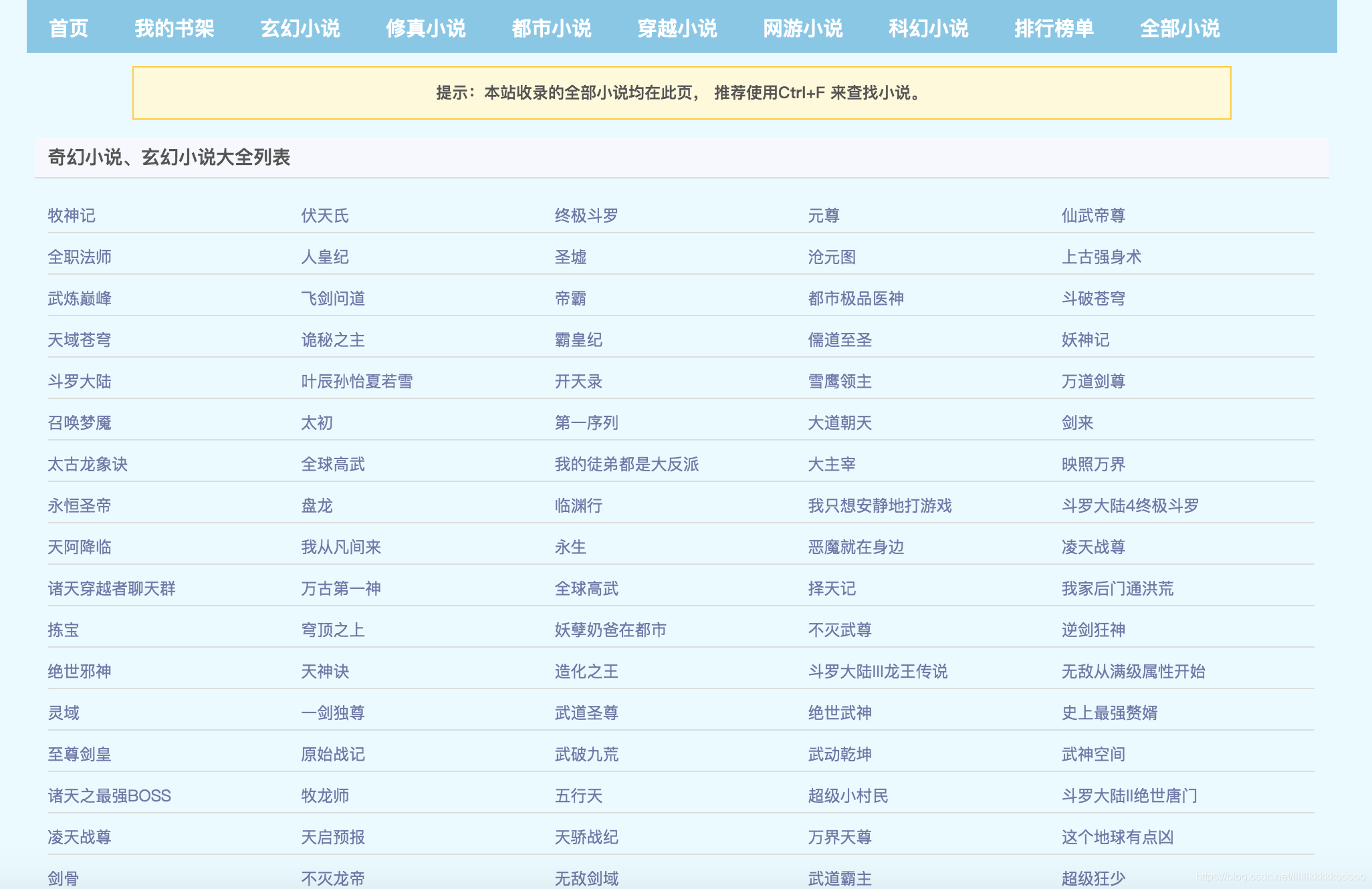Select the 盘龙 link

pyautogui.click(x=317, y=505)
